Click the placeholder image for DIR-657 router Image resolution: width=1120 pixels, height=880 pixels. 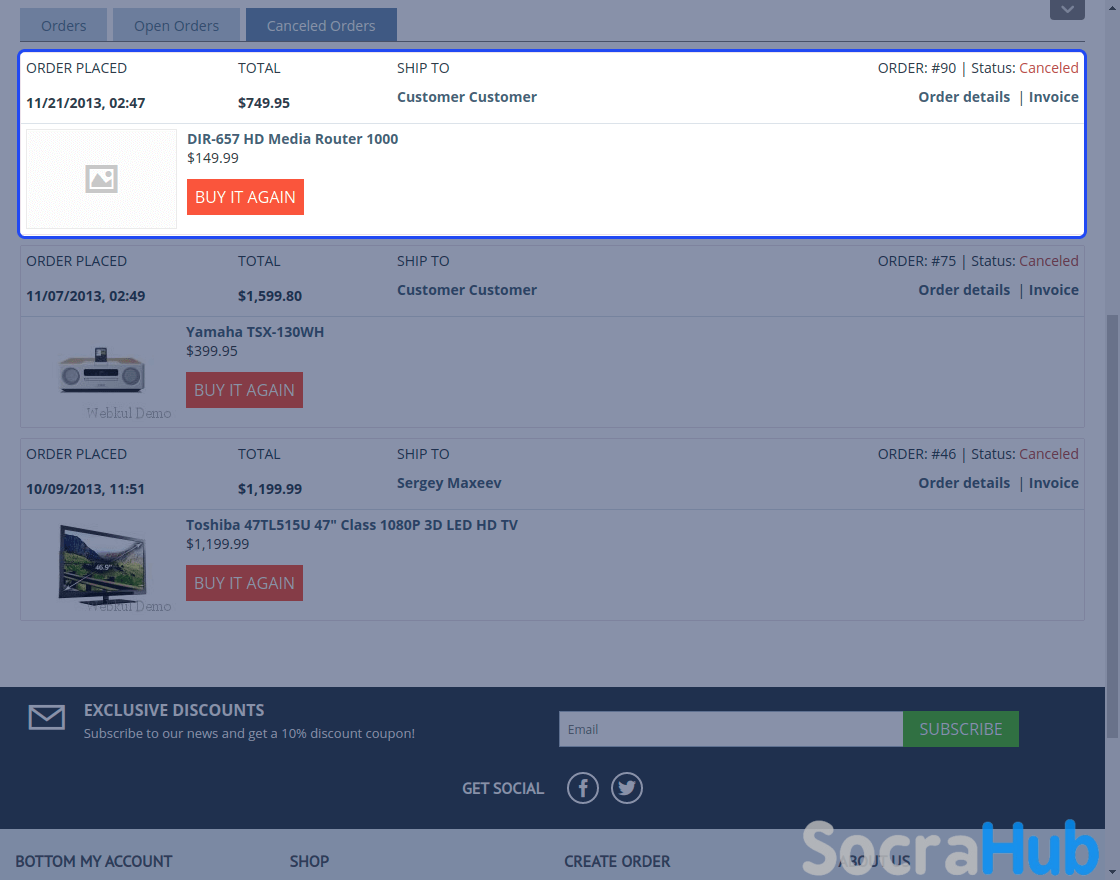click(101, 179)
